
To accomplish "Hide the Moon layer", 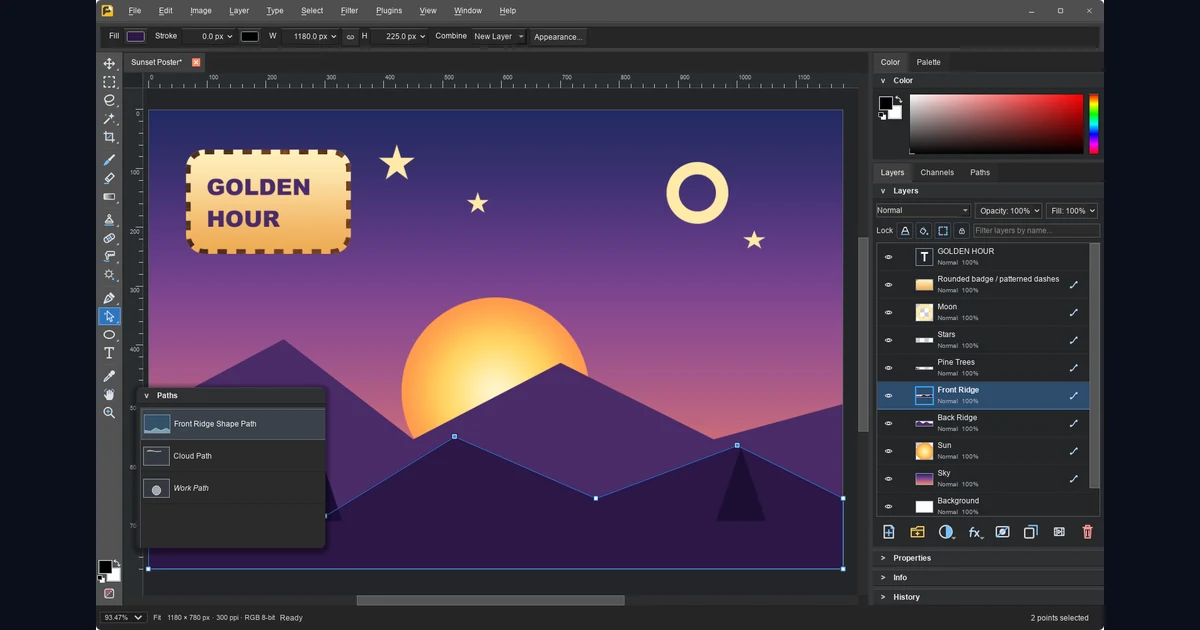I will tap(888, 312).
